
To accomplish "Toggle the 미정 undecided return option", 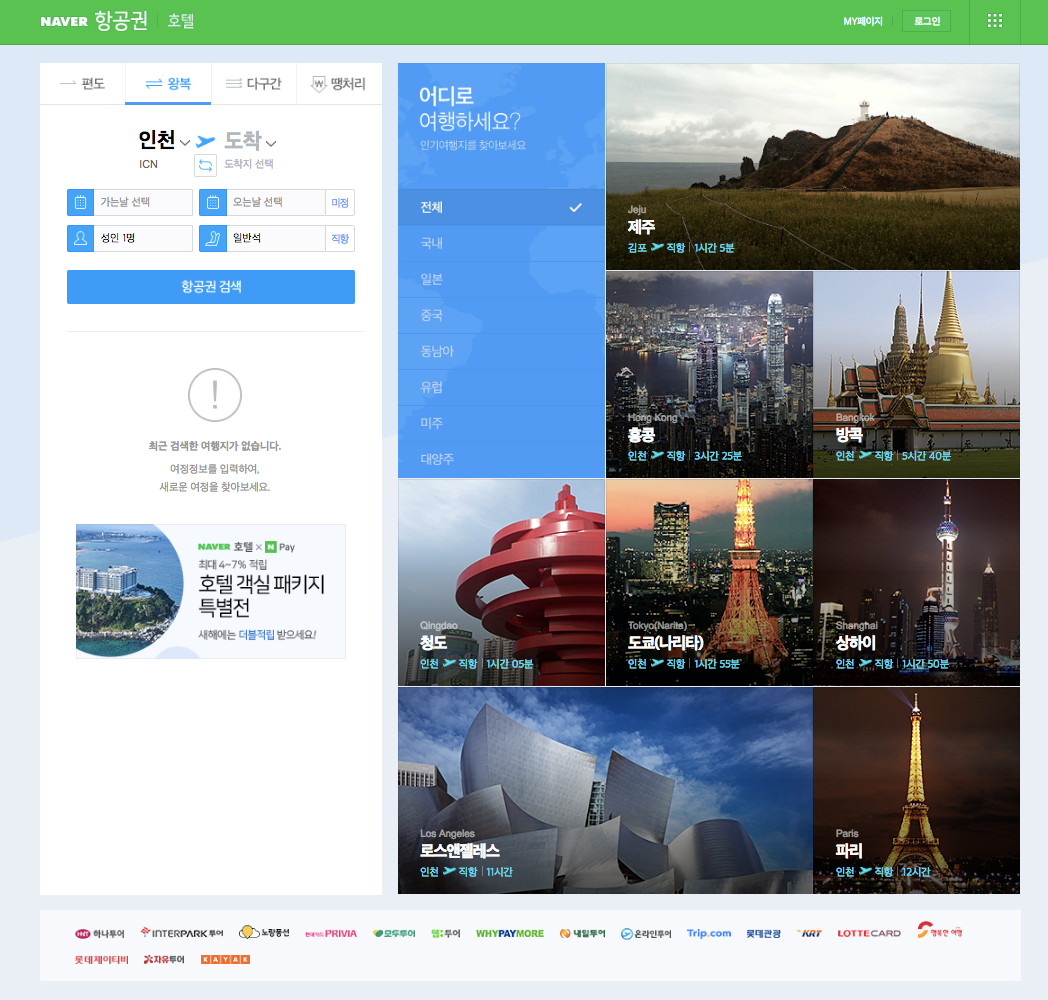I will click(x=340, y=202).
